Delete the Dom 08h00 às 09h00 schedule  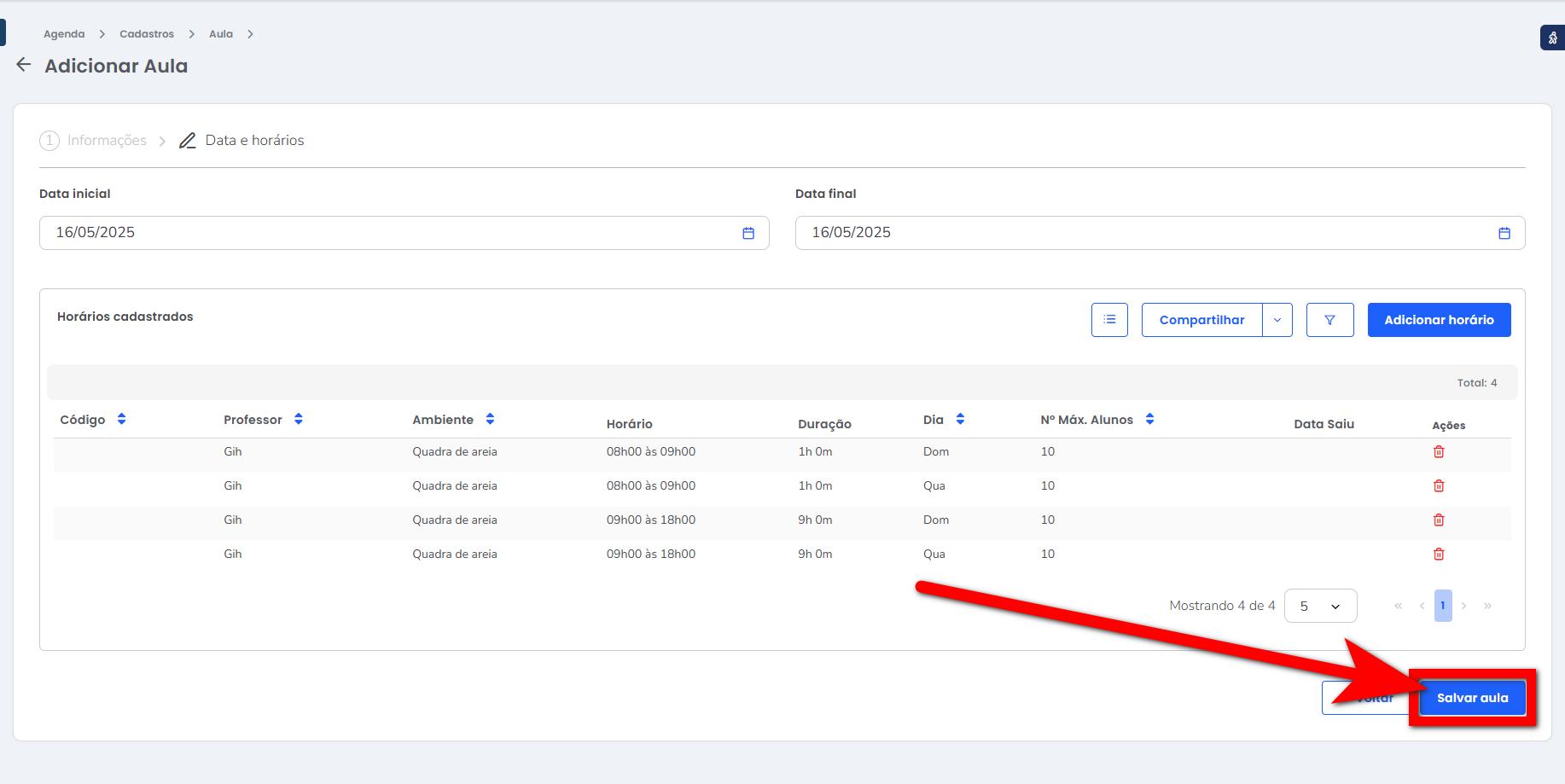point(1439,452)
